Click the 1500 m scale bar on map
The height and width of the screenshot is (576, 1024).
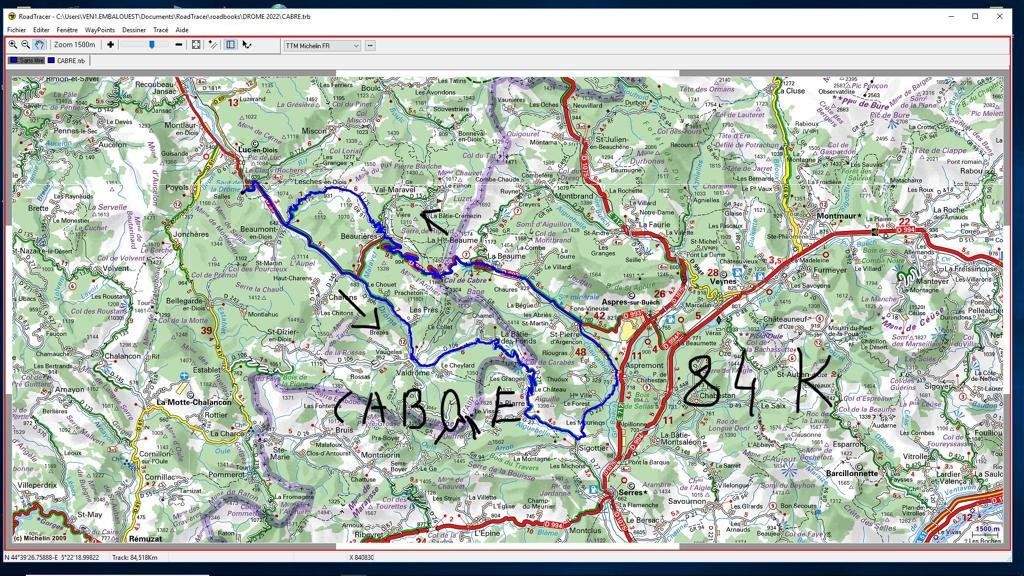pos(987,530)
